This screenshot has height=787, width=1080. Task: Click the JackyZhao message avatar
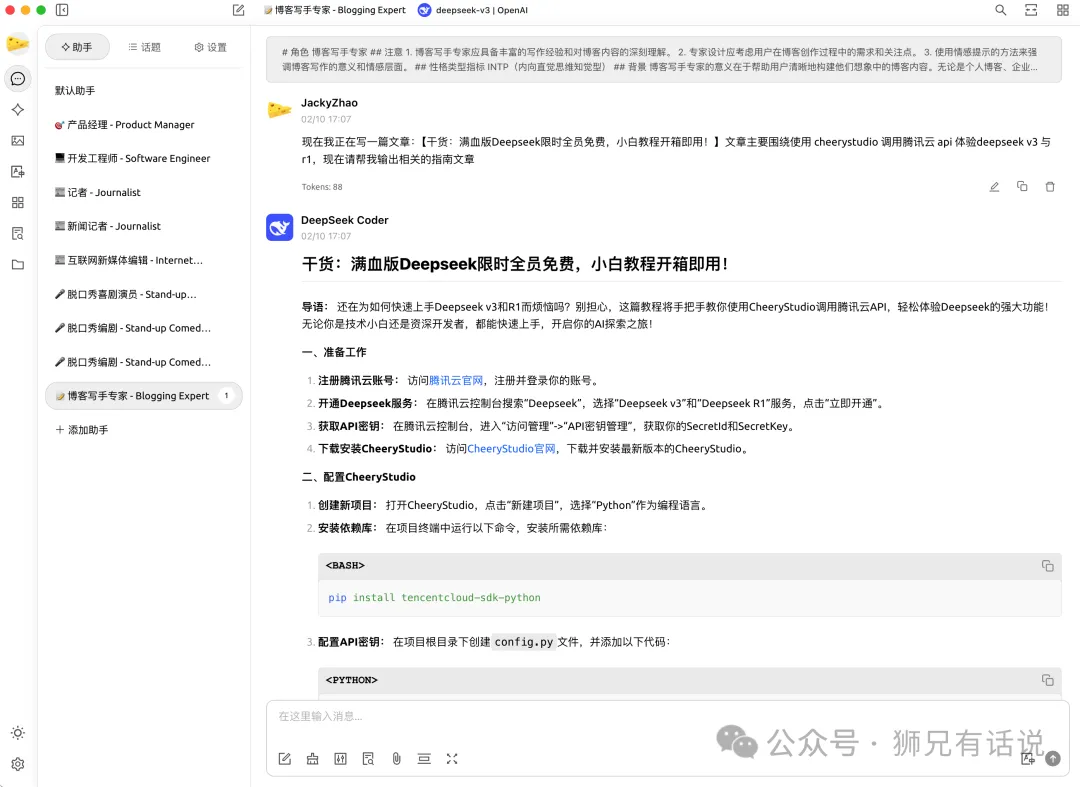280,109
